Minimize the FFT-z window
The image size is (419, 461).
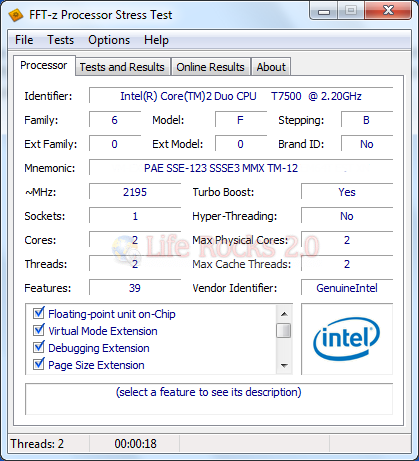[324, 11]
